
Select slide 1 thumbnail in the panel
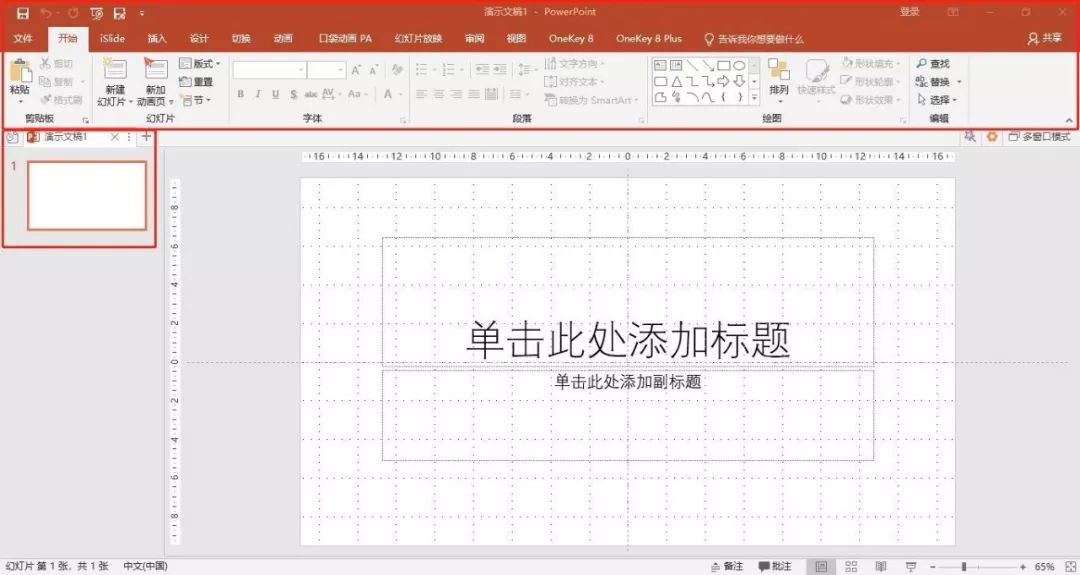(x=87, y=196)
